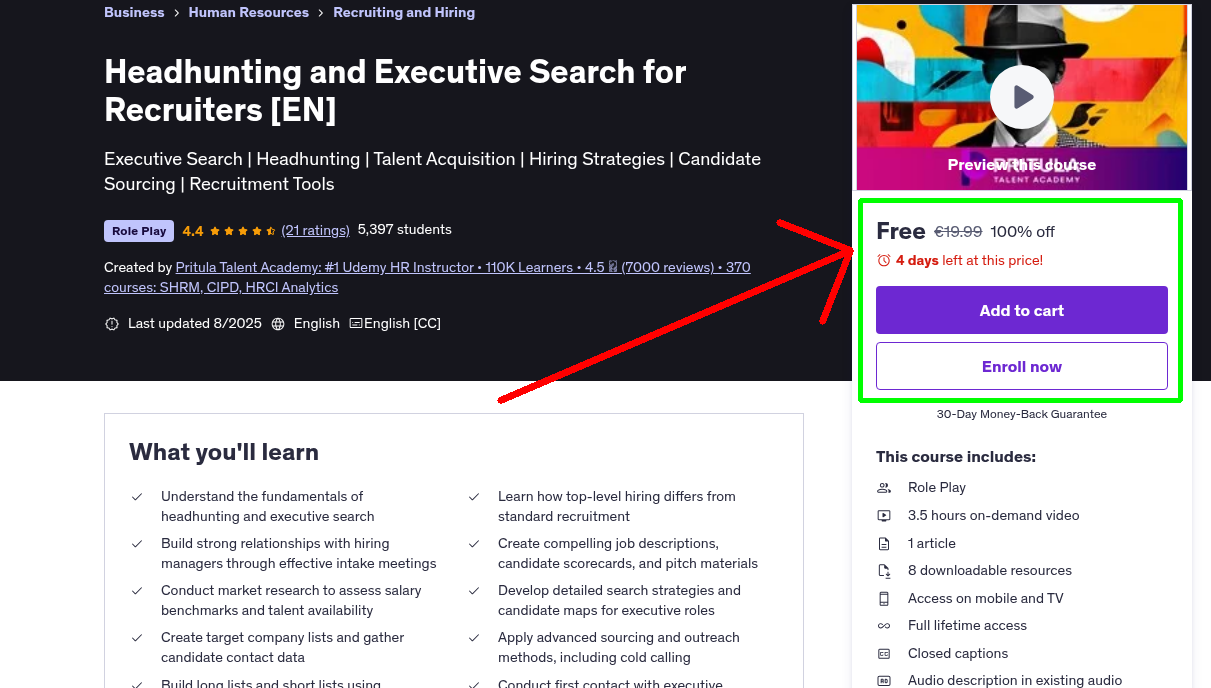The image size is (1211, 688).
Task: Click the course preview thumbnail image
Action: (1021, 97)
